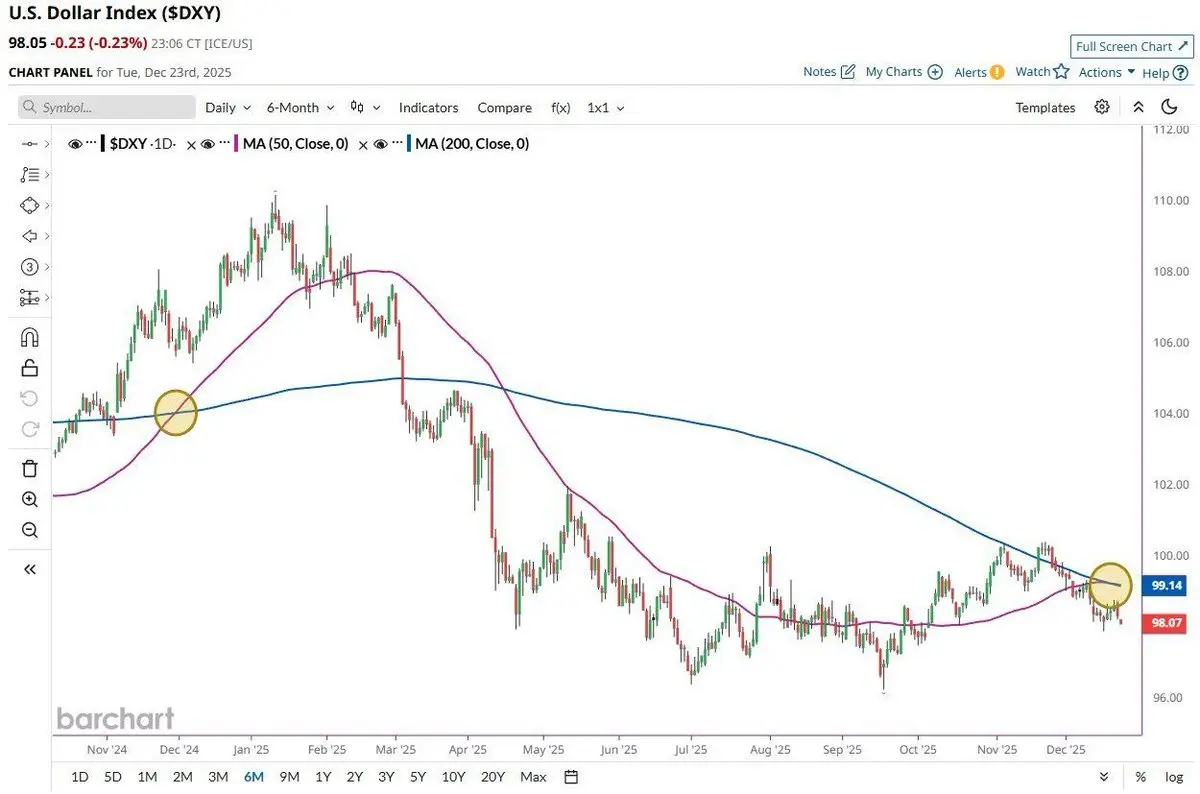Remove the MA (200, Close, 0) indicator

click(x=365, y=145)
